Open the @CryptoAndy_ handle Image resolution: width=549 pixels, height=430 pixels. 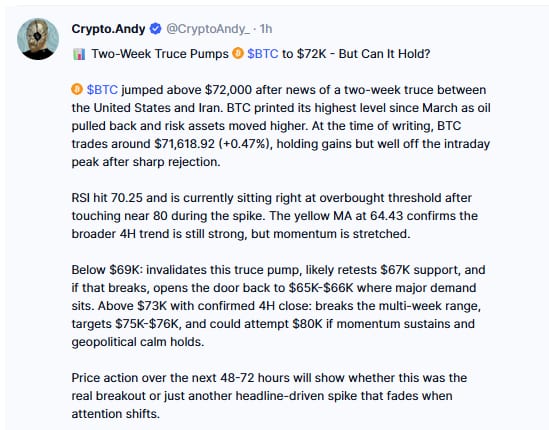tap(208, 29)
